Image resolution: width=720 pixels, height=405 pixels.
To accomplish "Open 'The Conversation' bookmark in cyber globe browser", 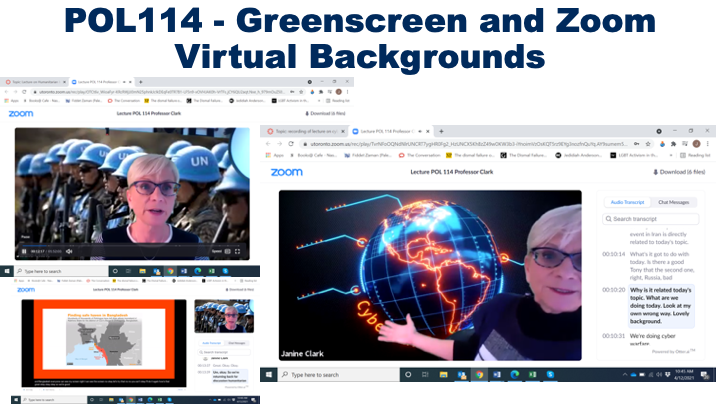I will click(x=419, y=155).
